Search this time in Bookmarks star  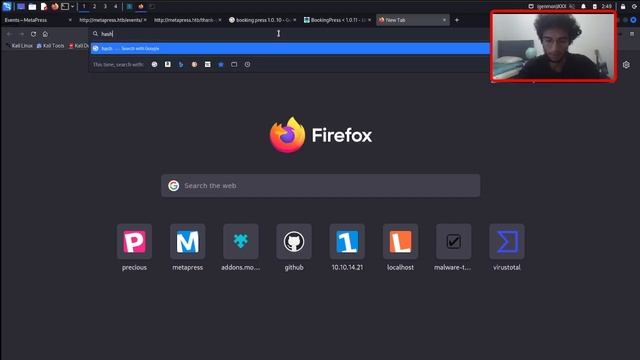point(221,64)
